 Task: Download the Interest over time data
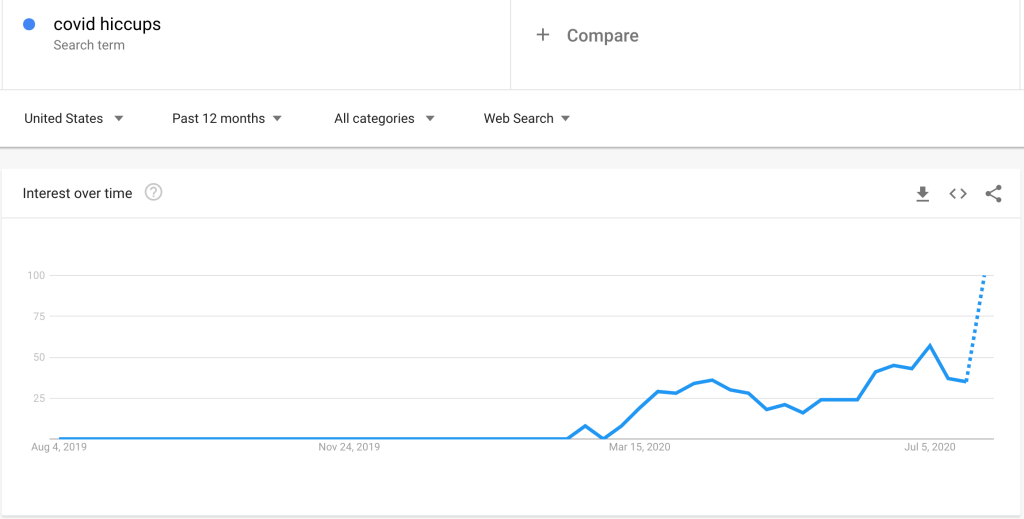(x=922, y=194)
